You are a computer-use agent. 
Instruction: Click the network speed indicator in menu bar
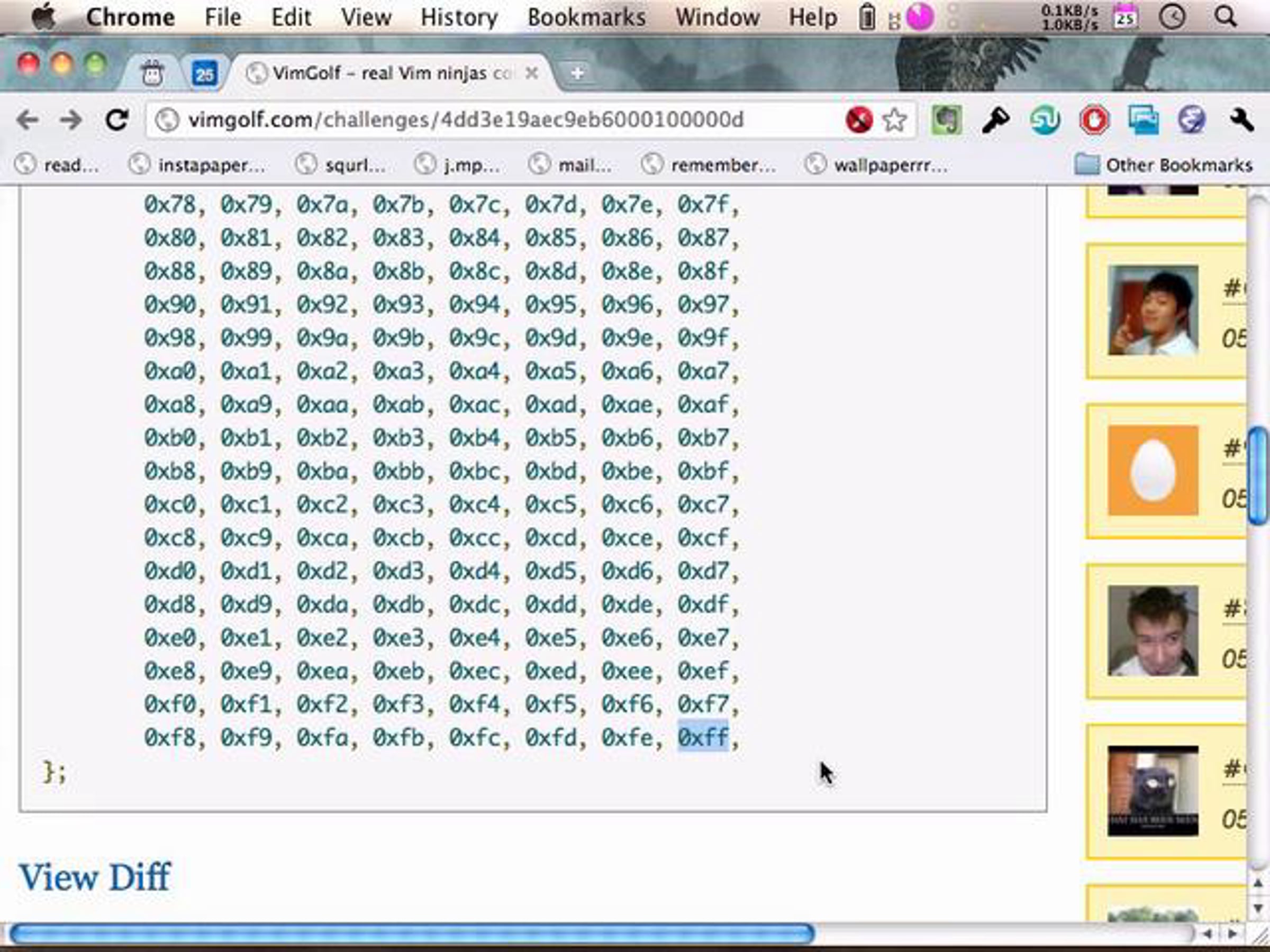click(1069, 17)
